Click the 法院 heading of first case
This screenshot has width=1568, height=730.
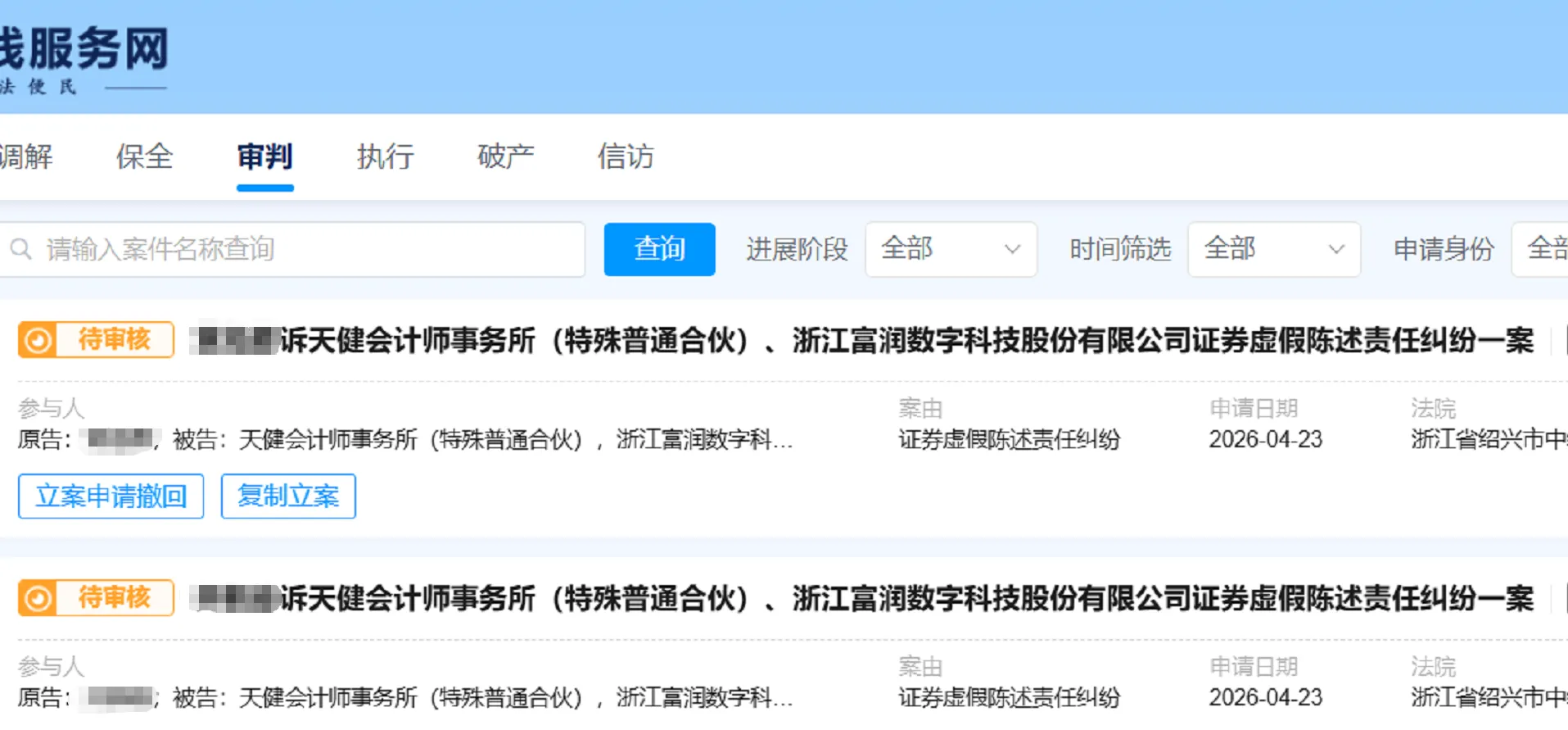1433,408
